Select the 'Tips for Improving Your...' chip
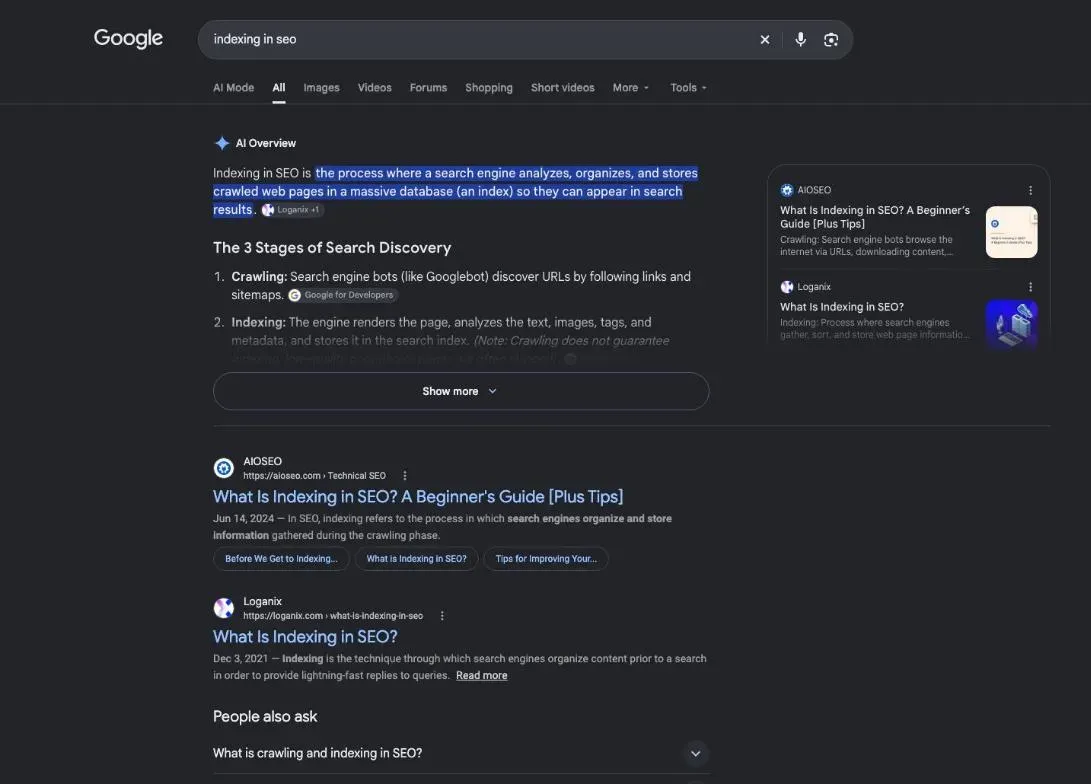The image size is (1091, 784). point(546,559)
